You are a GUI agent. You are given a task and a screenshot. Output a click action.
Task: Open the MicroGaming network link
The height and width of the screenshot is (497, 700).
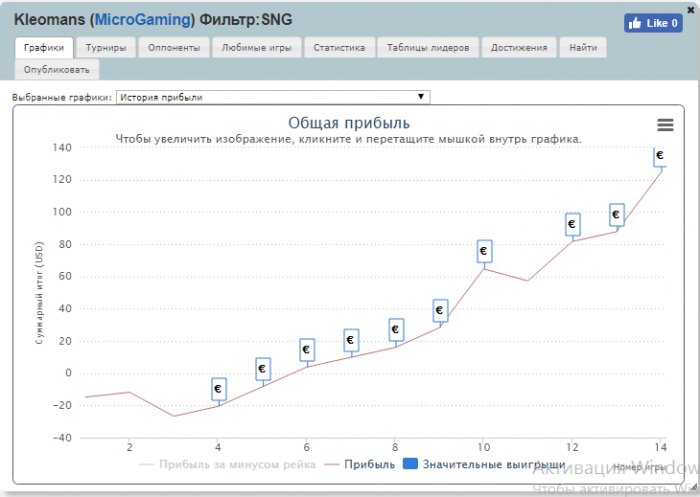coord(140,20)
